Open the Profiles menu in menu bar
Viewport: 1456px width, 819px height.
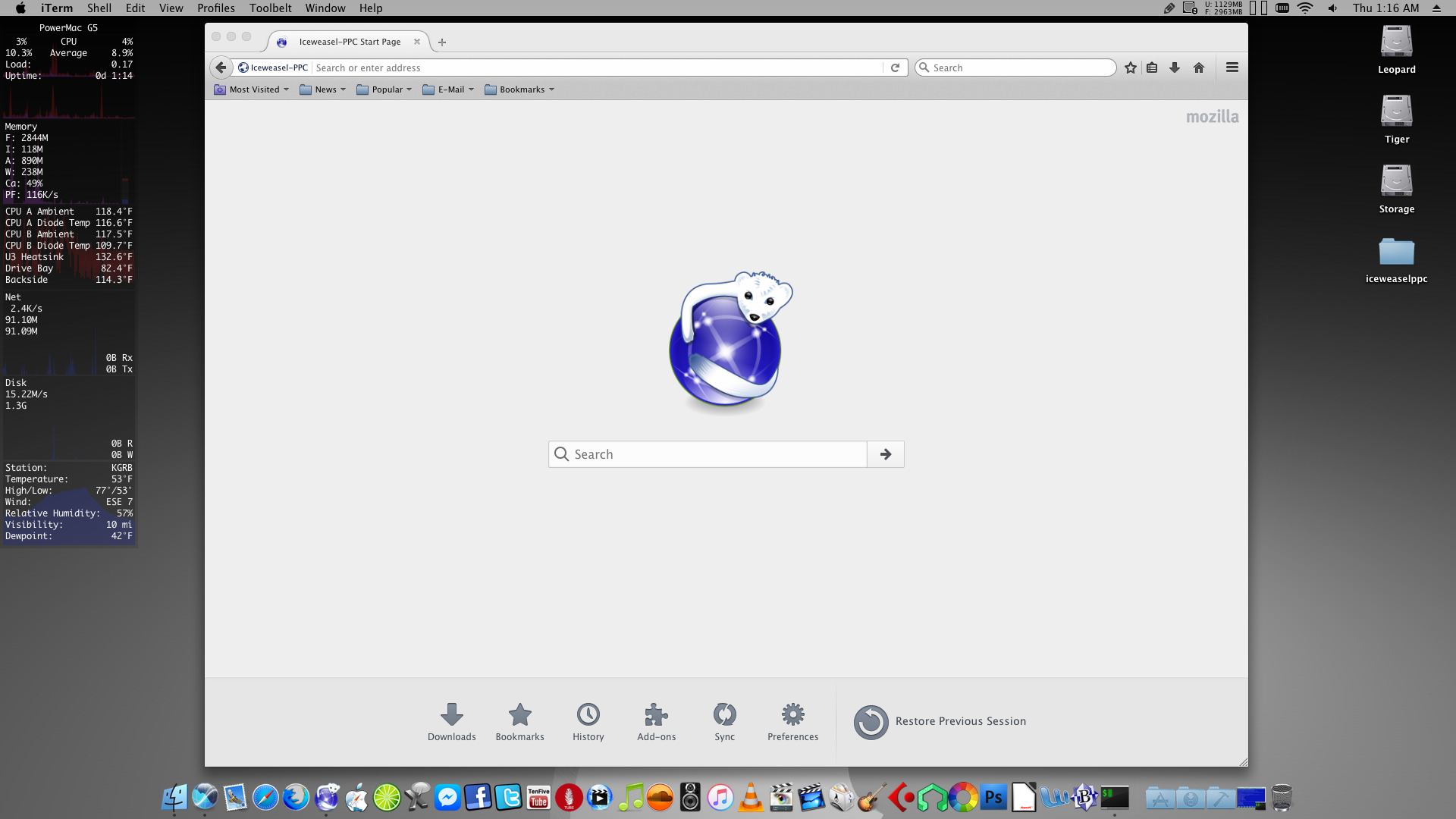coord(215,8)
